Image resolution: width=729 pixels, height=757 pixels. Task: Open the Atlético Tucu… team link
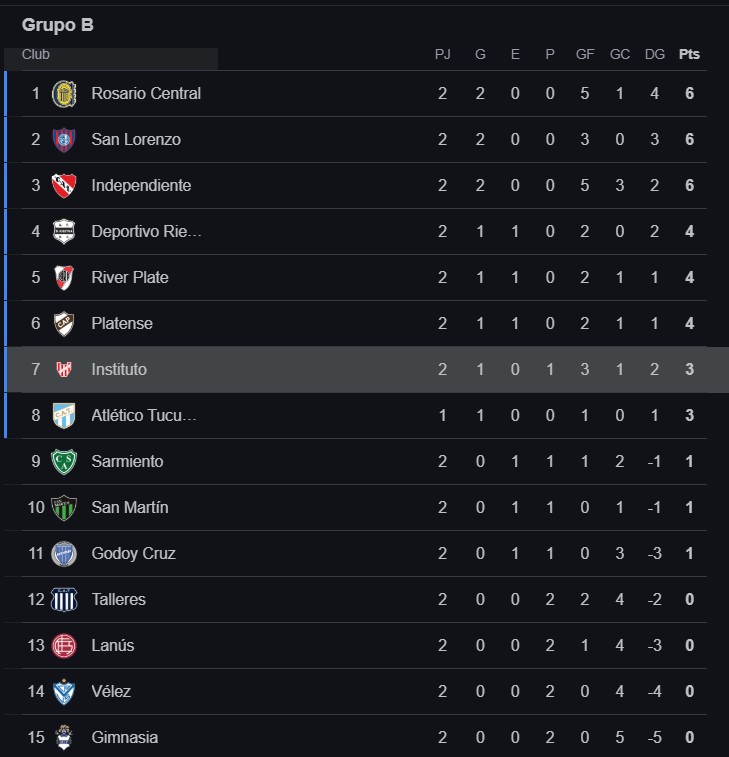144,416
